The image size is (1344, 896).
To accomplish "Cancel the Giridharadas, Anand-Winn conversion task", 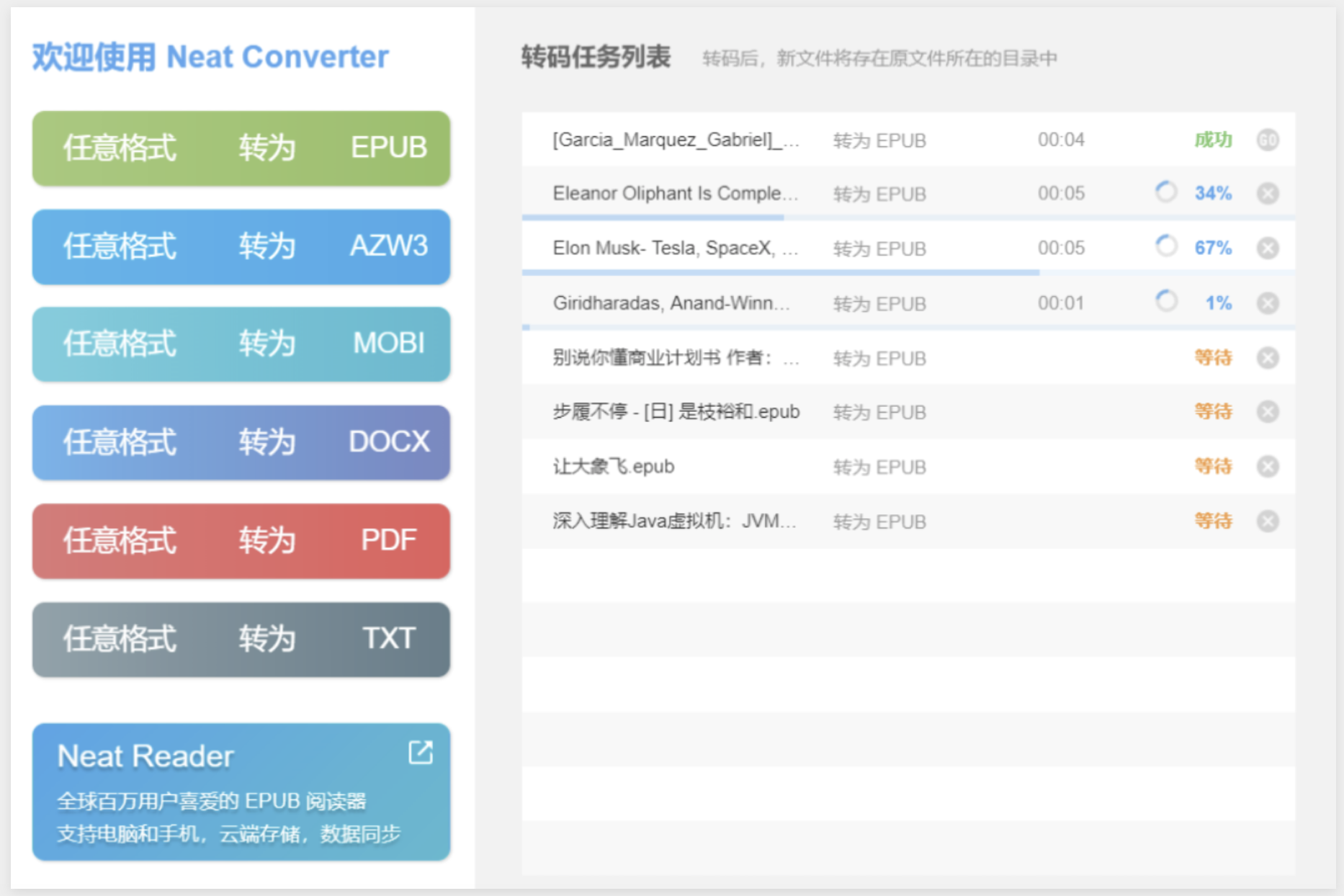I will coord(1268,302).
